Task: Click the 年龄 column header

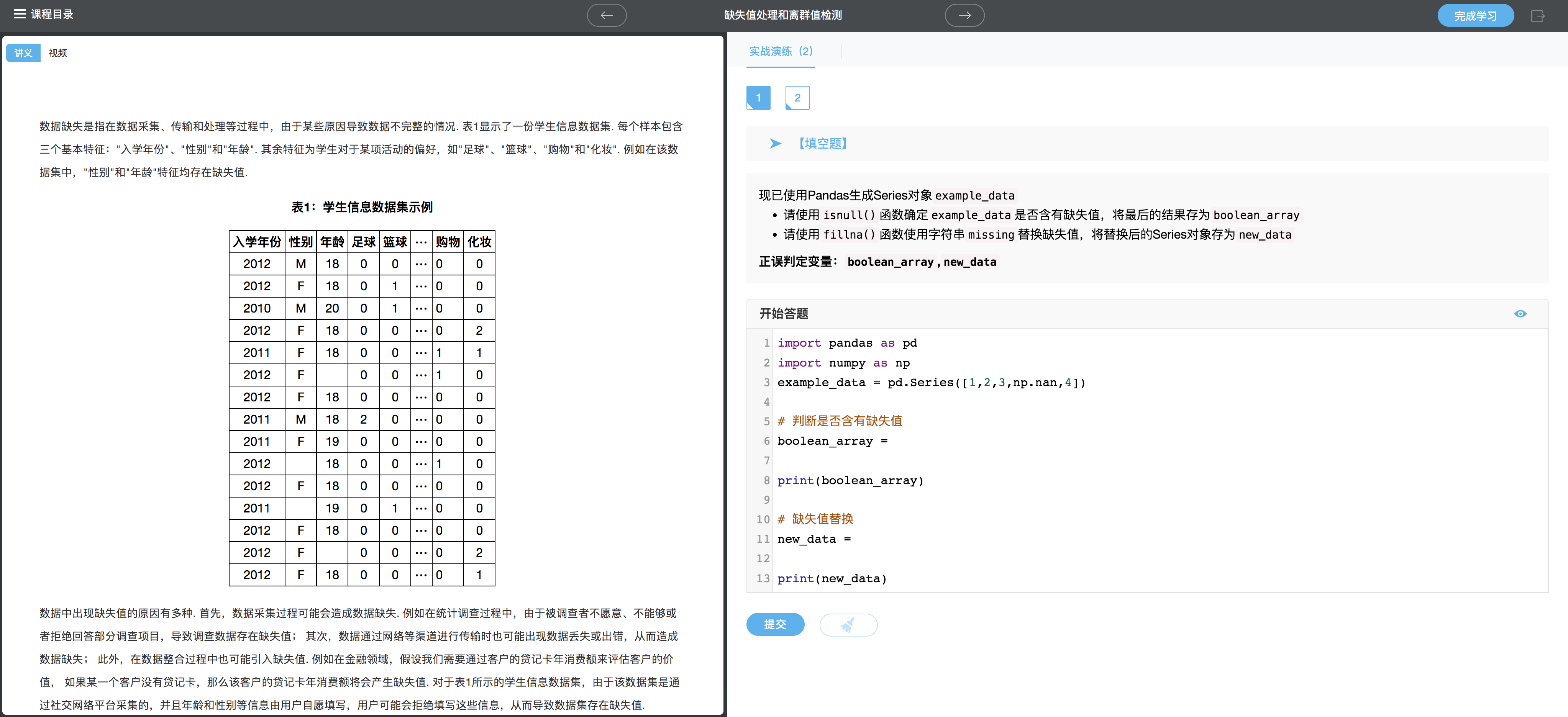Action: click(332, 242)
